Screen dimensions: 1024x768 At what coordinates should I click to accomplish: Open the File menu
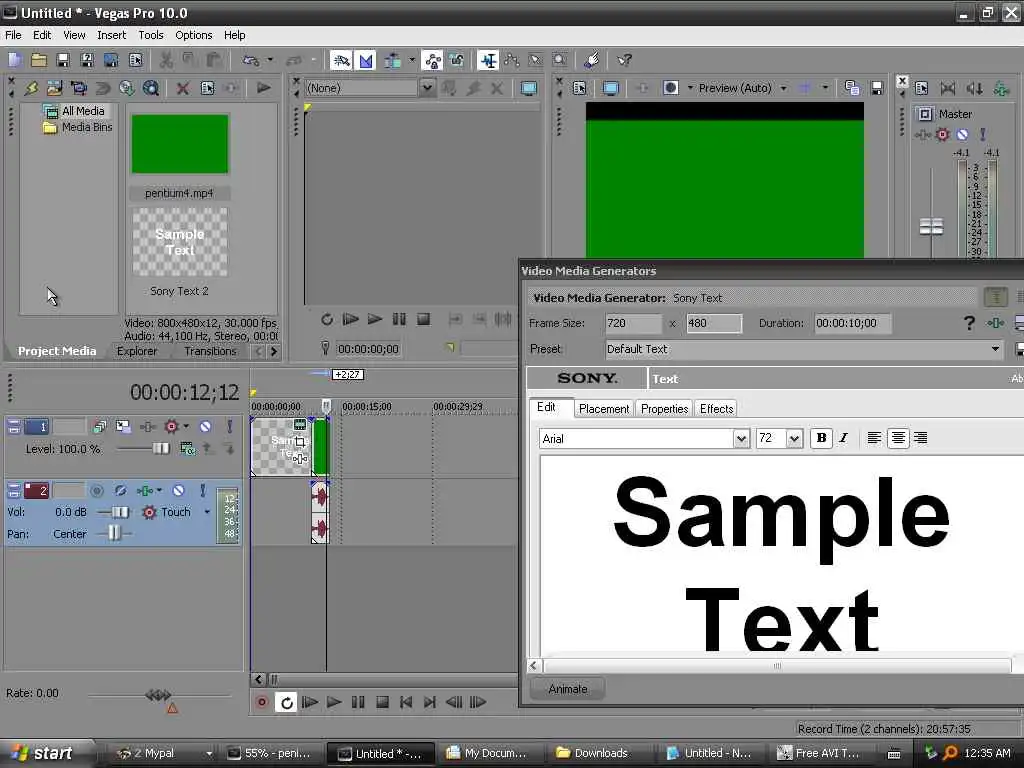point(13,35)
